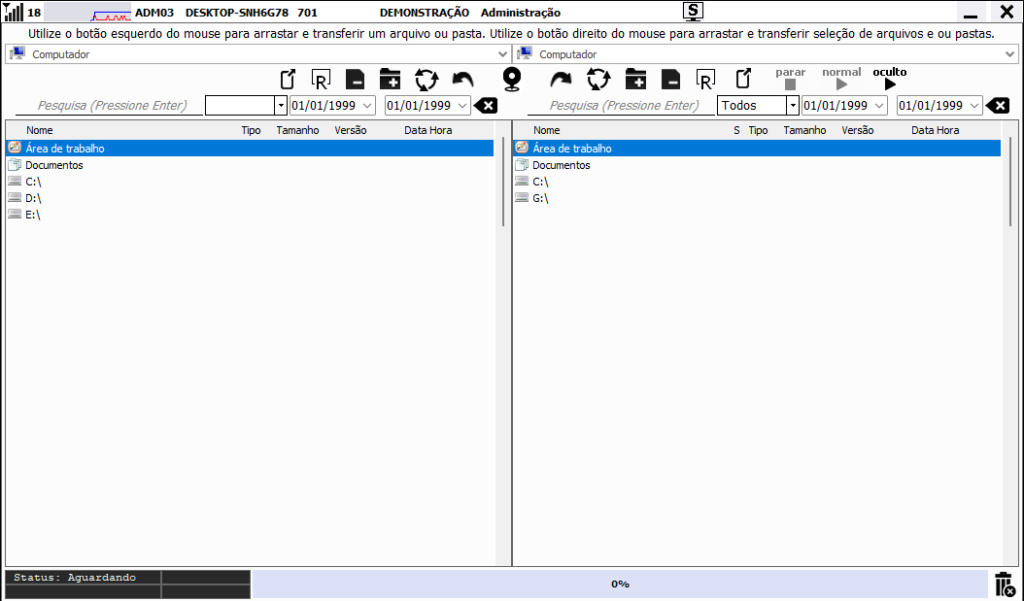The height and width of the screenshot is (601, 1024).
Task: Click the Status: Aguardando status text
Action: coord(74,577)
